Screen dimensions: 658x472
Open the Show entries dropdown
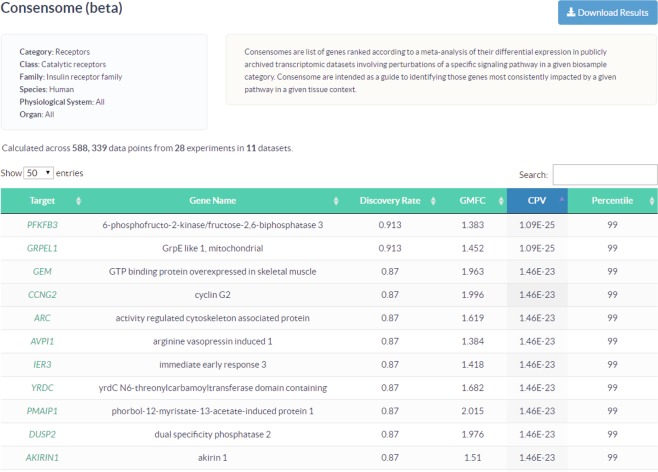(38, 173)
